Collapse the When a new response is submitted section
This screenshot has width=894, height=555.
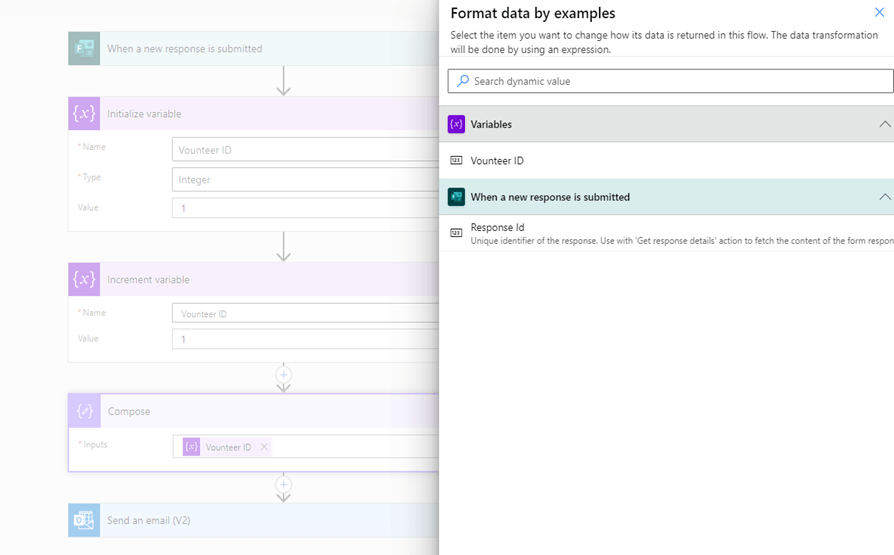point(884,197)
